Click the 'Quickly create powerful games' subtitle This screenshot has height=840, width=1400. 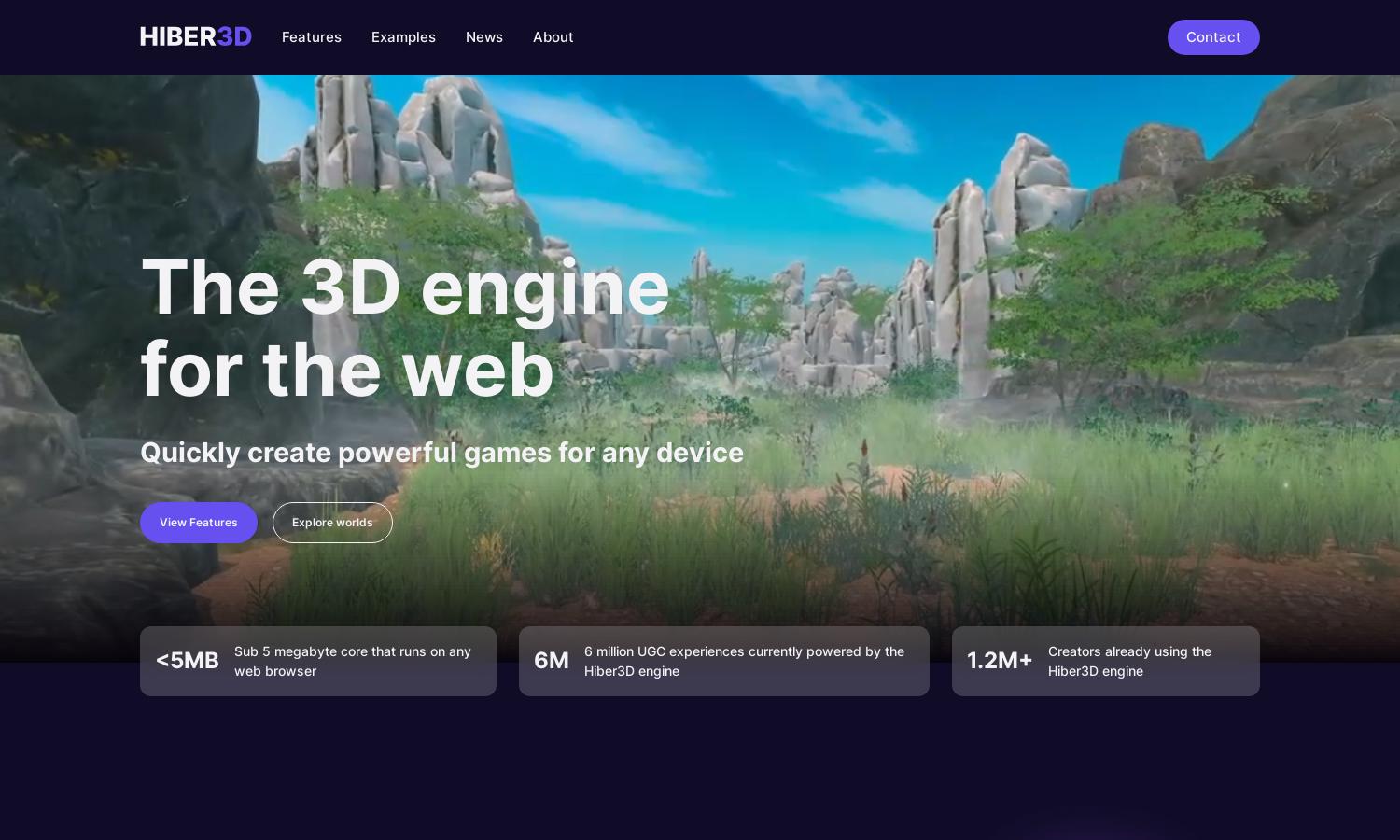click(441, 453)
